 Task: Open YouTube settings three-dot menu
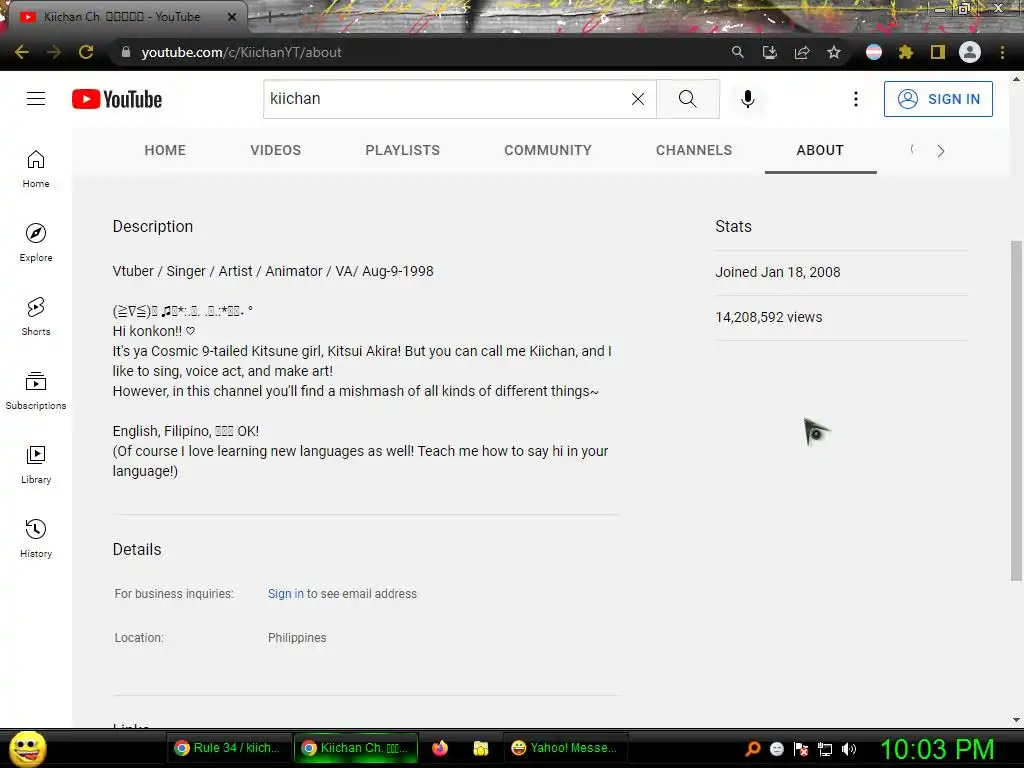click(x=856, y=99)
